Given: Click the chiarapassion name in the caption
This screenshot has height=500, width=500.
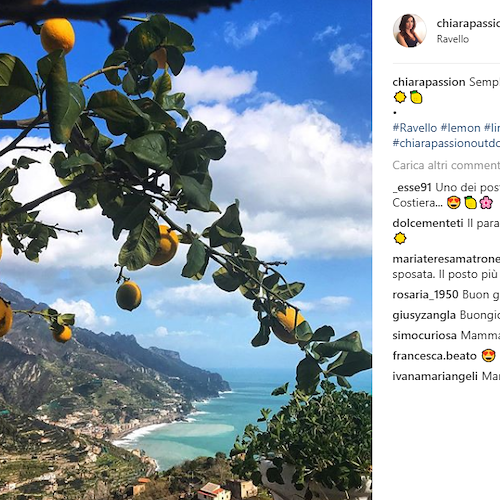Looking at the screenshot, I should tap(429, 82).
